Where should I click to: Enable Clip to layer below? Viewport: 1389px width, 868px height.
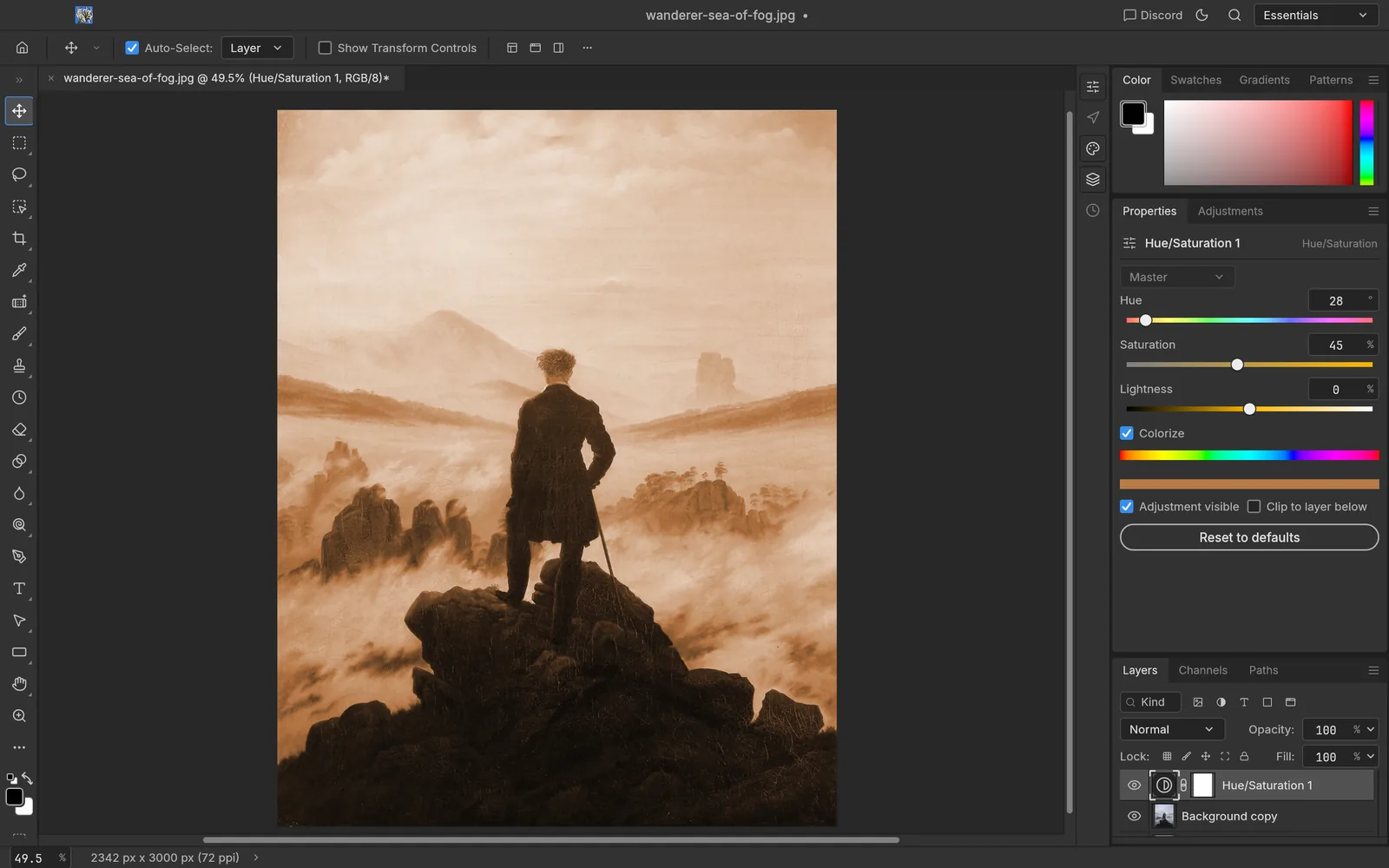pyautogui.click(x=1254, y=507)
